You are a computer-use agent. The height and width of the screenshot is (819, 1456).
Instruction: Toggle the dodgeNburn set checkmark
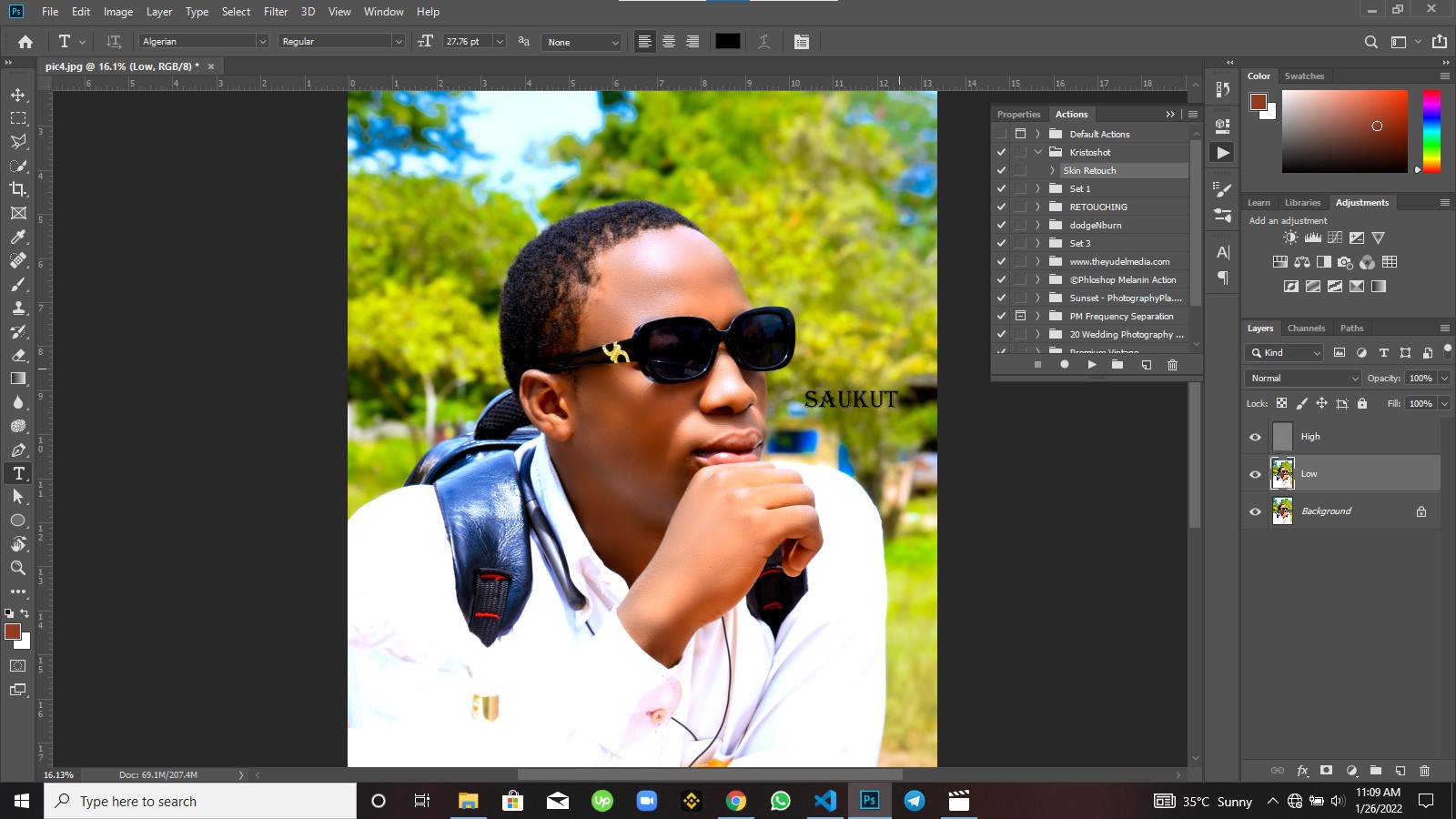coord(1002,225)
